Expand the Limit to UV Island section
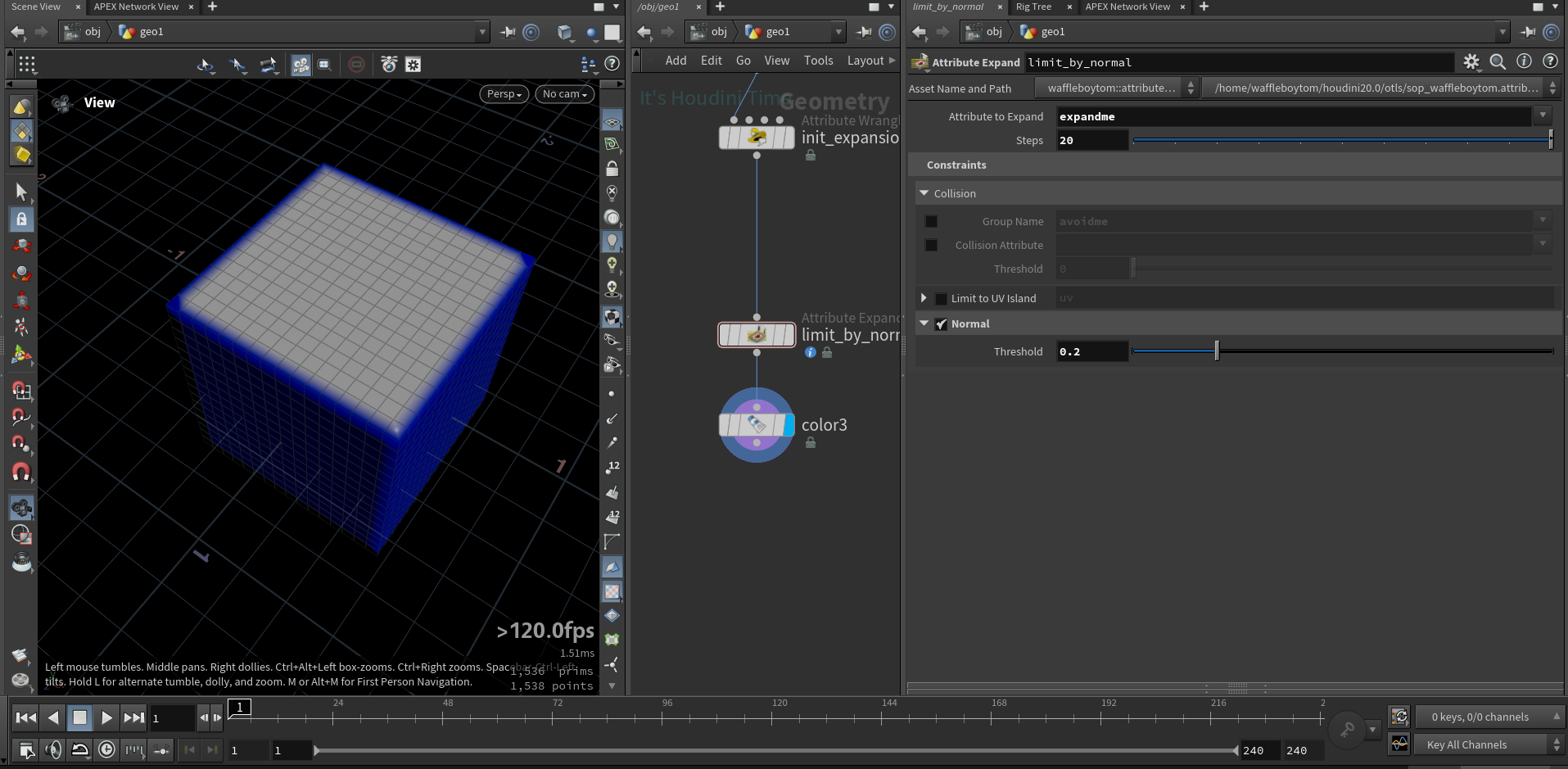 pyautogui.click(x=924, y=299)
